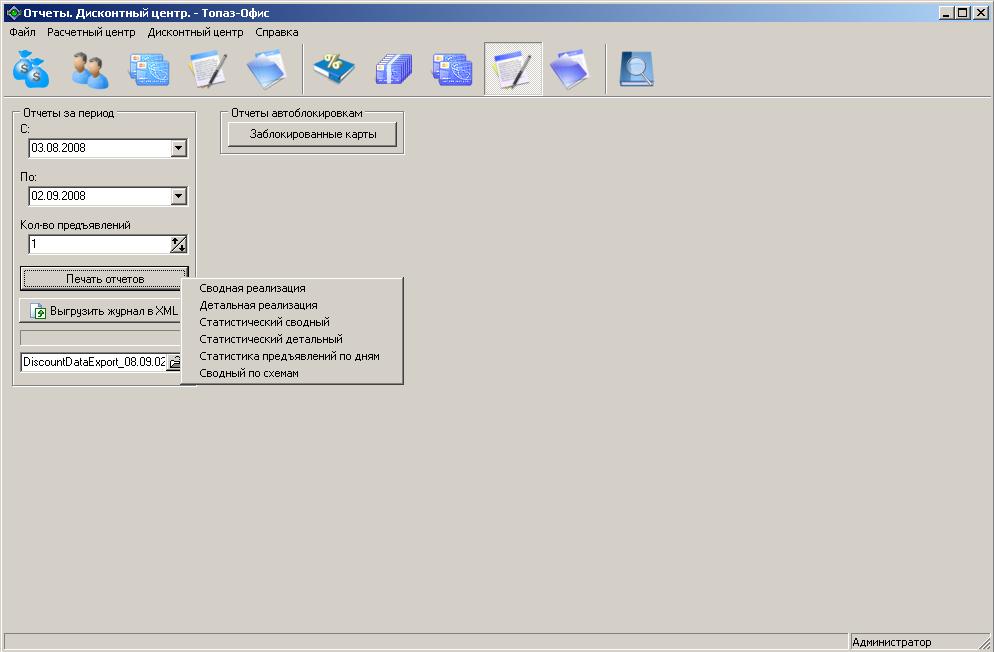The height and width of the screenshot is (652, 994).
Task: Open the Дисконтный центр menu
Action: click(195, 32)
